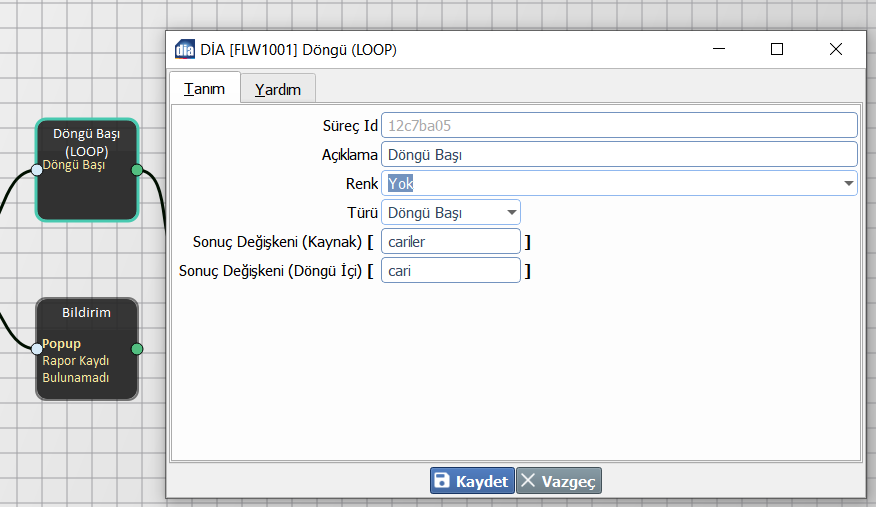The width and height of the screenshot is (876, 507).
Task: Click the green output port of Bildirim node
Action: point(137,349)
